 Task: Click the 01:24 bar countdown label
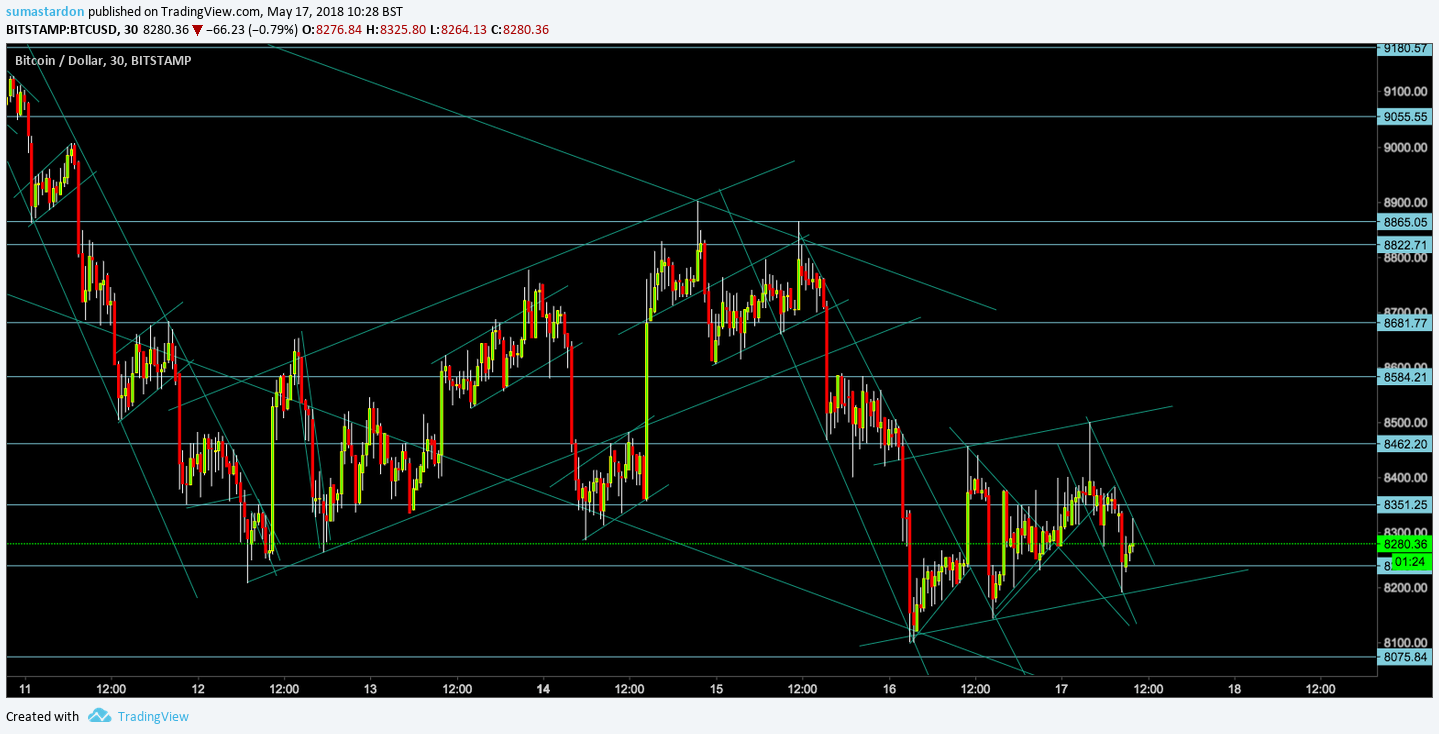click(1409, 562)
